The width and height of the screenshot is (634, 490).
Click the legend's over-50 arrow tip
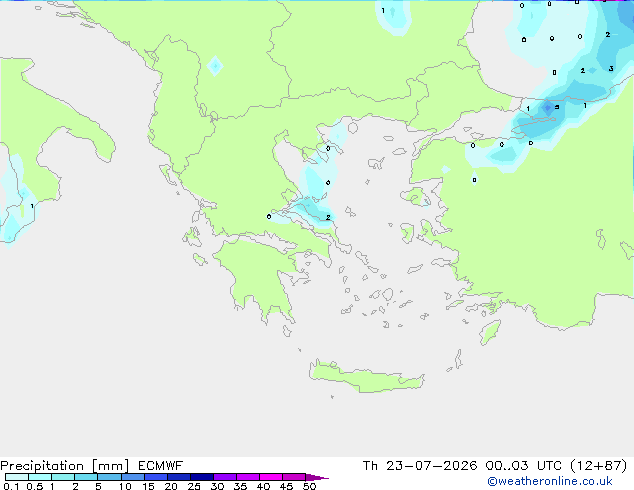tap(317, 477)
